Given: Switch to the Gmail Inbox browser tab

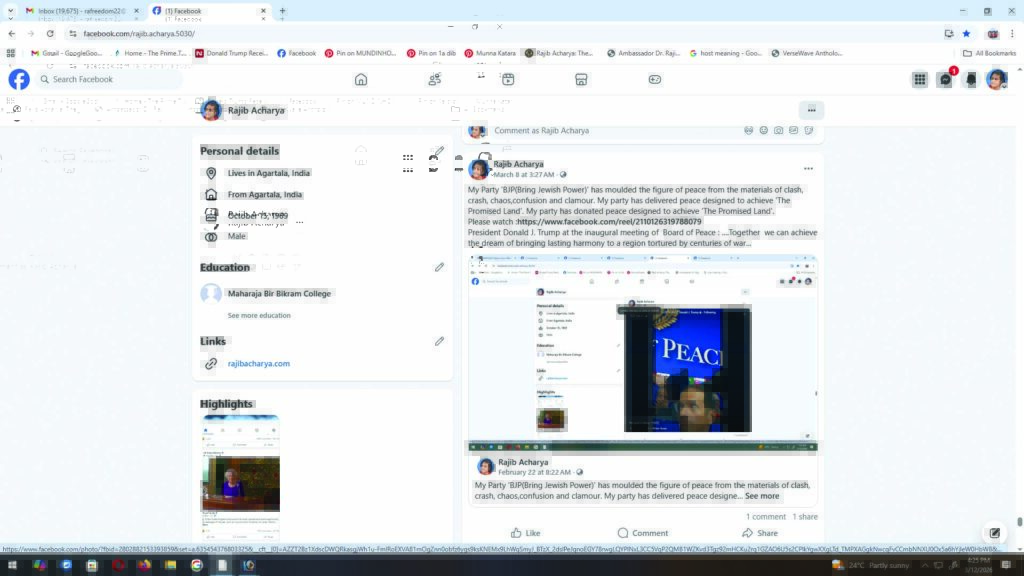Looking at the screenshot, I should click(x=78, y=11).
